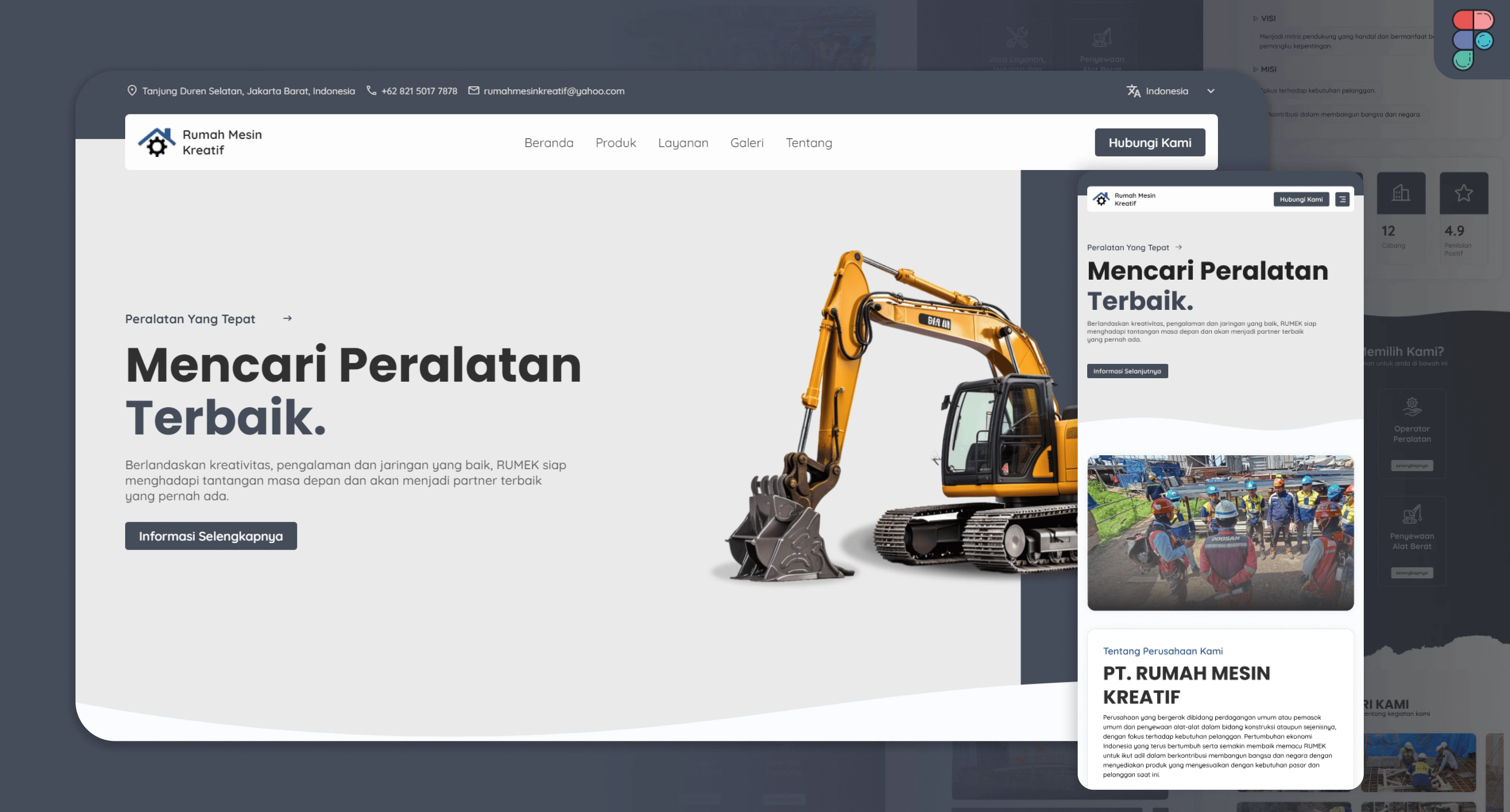Expand the VISI disclosure triangle
The image size is (1510, 812).
point(1255,19)
